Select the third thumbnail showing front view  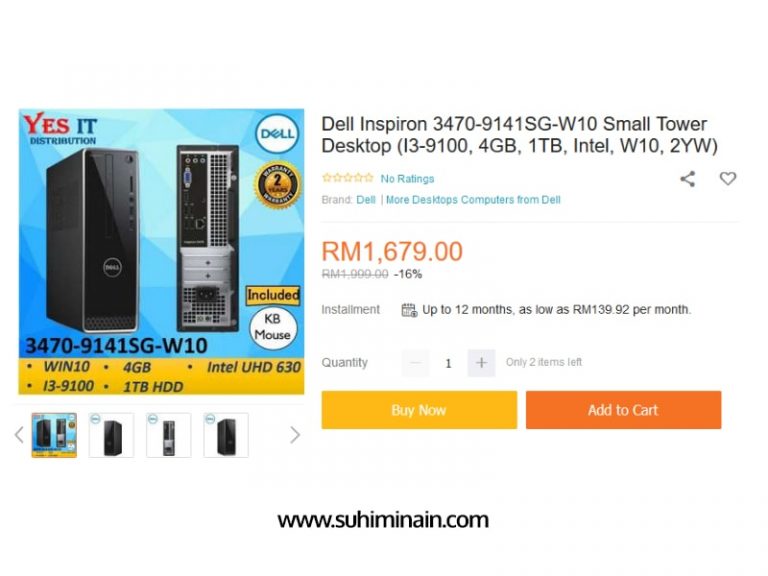pyautogui.click(x=168, y=435)
